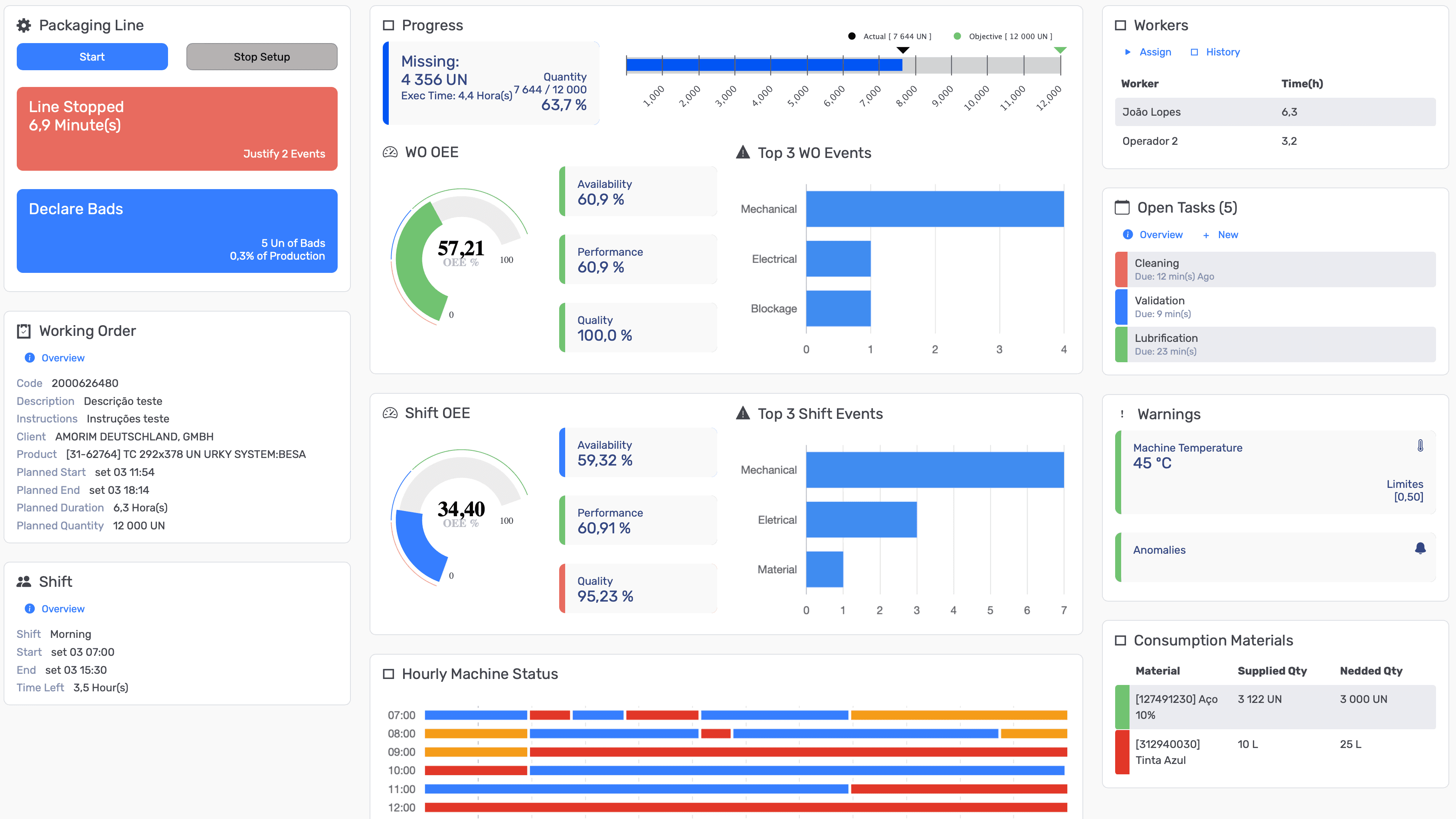Click the black Actual marker on progress bar
The image size is (1456, 819).
point(903,50)
